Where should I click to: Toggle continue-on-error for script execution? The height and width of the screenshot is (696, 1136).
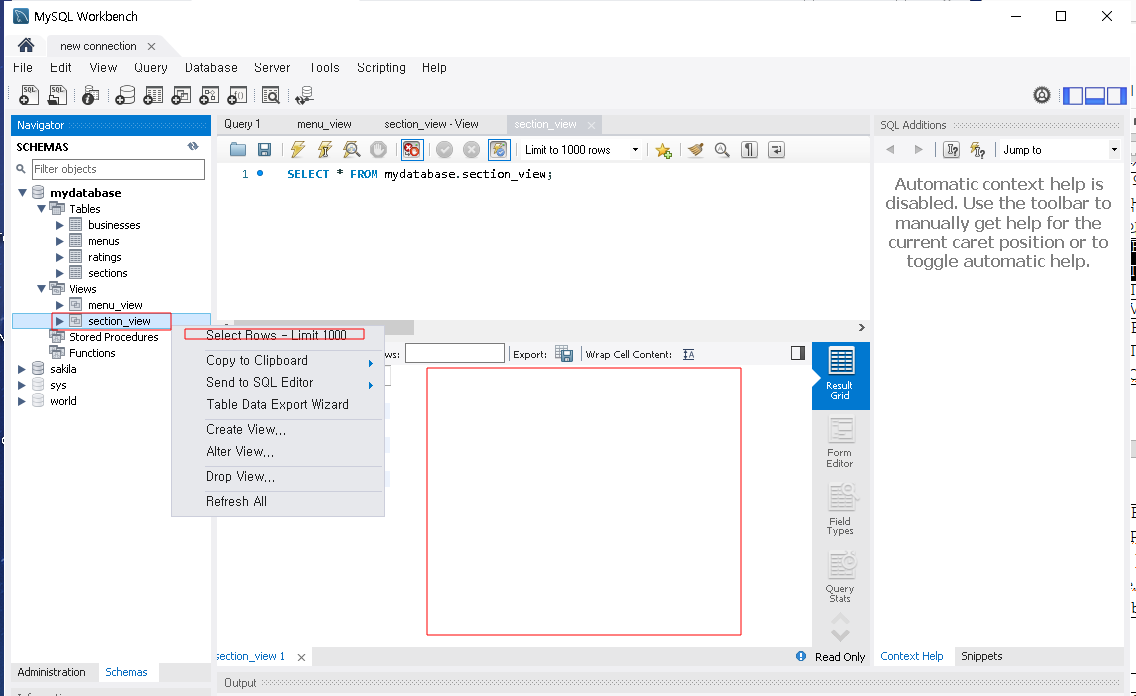(412, 150)
